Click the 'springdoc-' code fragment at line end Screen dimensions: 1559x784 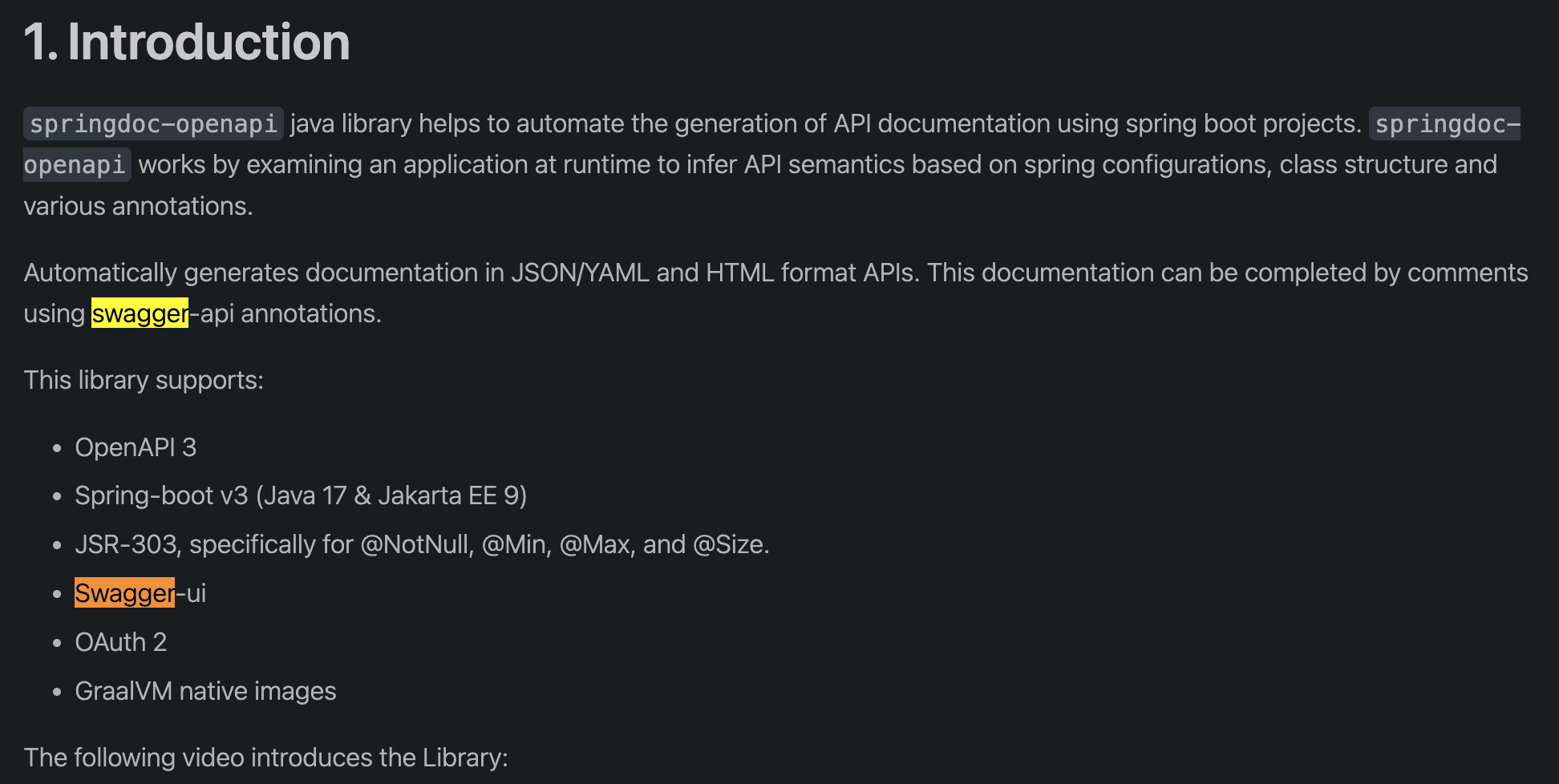point(1446,123)
